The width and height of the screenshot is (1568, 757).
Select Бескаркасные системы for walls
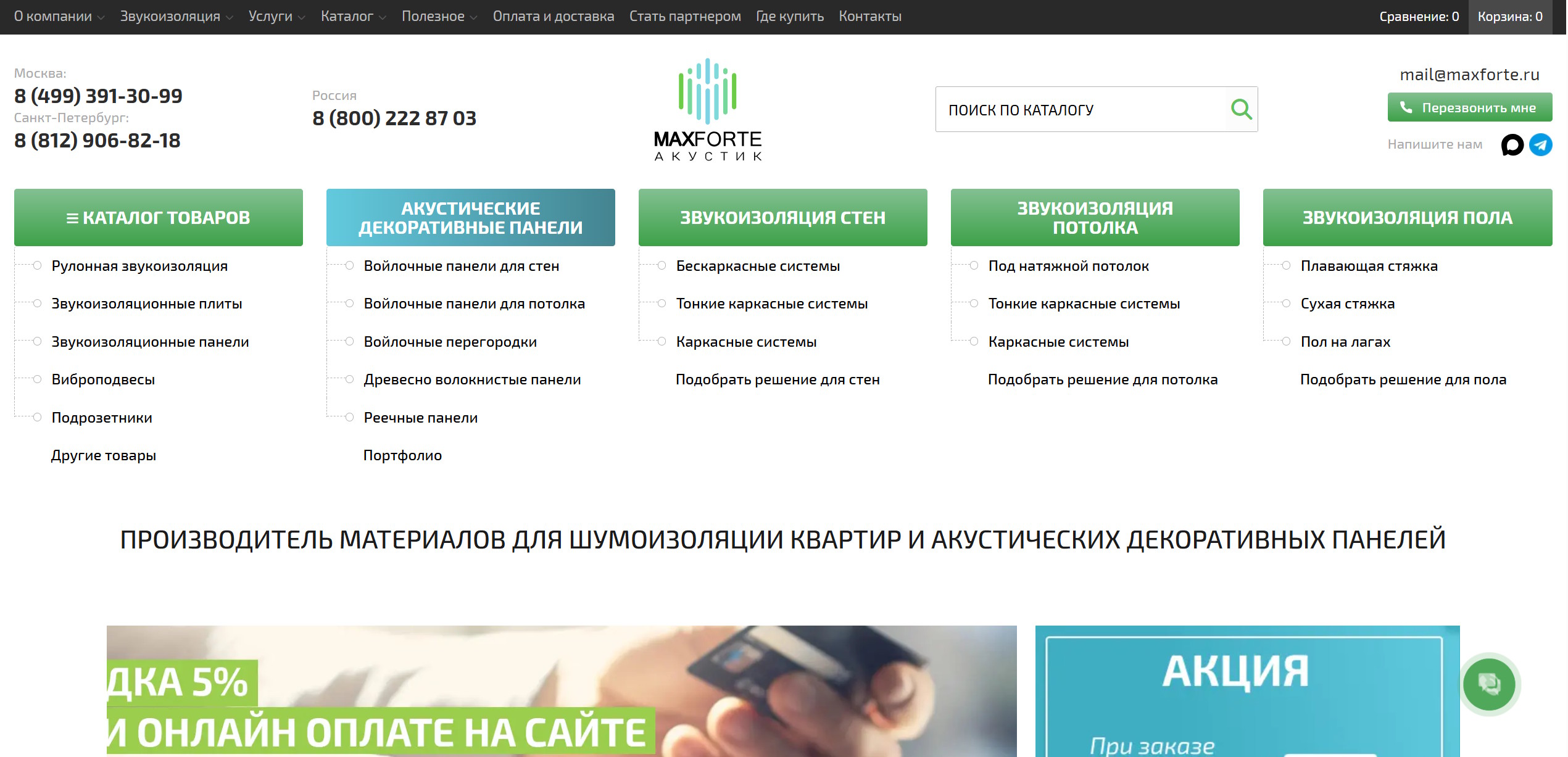[758, 266]
